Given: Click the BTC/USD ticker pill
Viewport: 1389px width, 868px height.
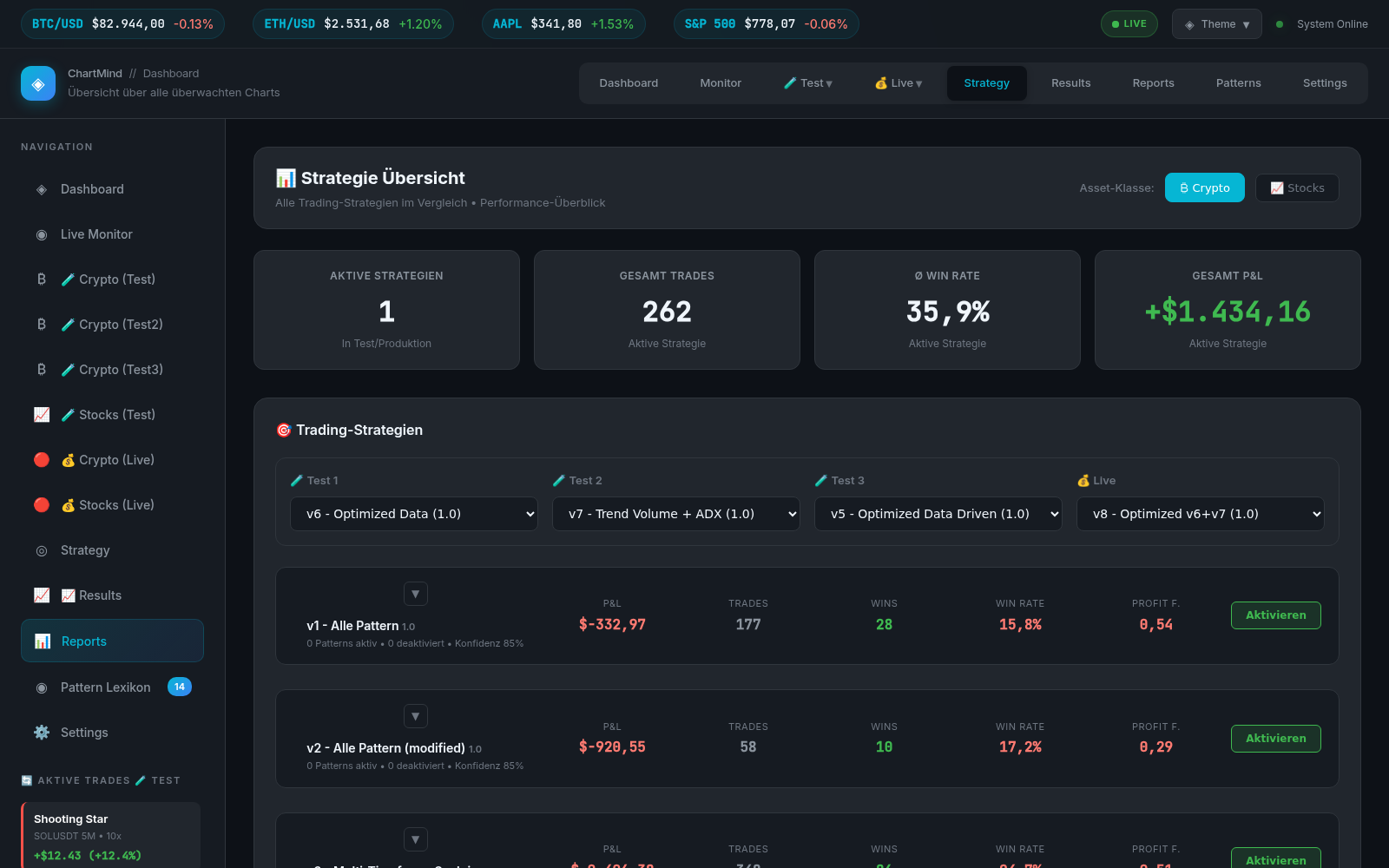Looking at the screenshot, I should click(122, 24).
